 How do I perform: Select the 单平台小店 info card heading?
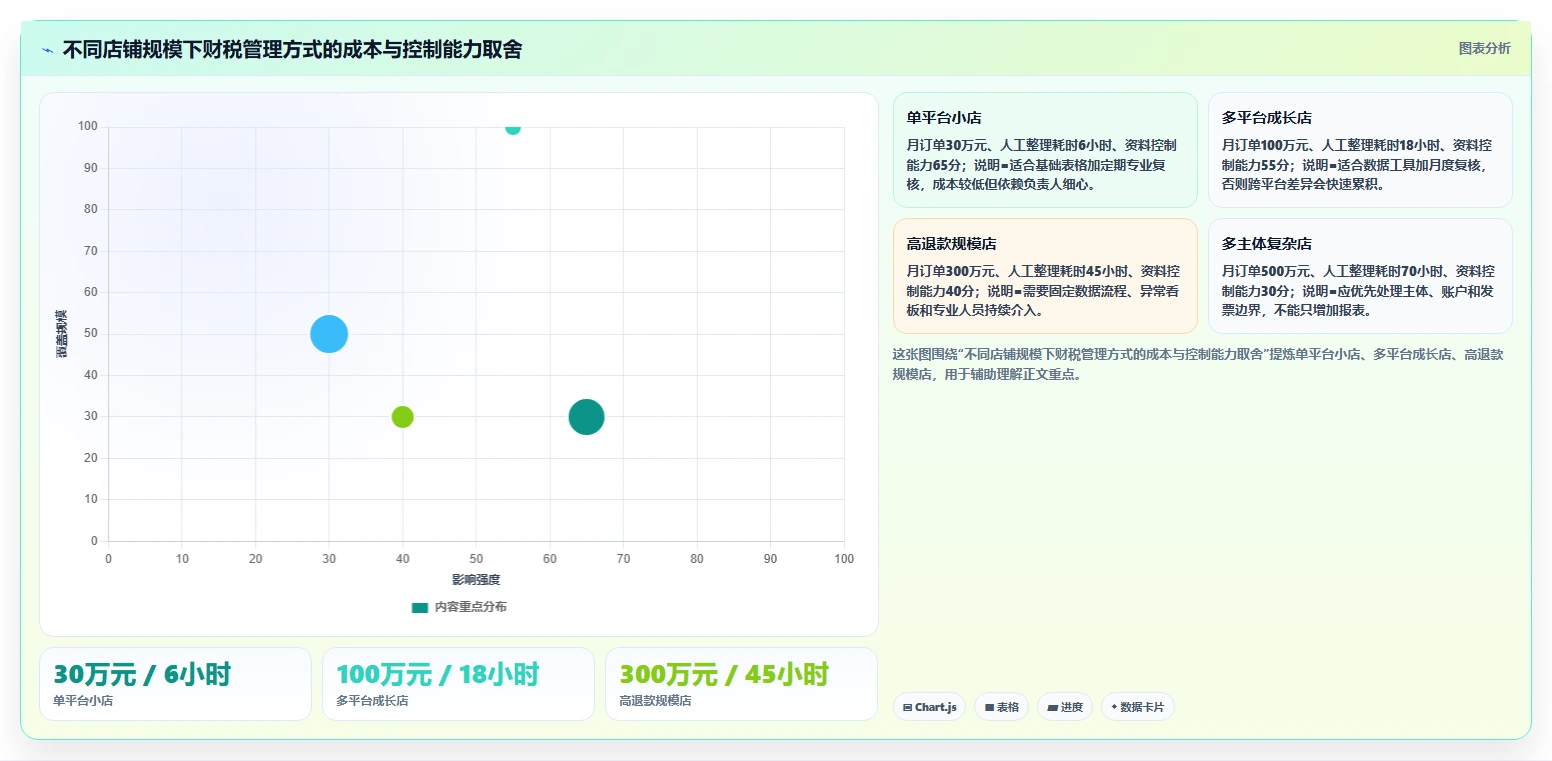point(944,118)
